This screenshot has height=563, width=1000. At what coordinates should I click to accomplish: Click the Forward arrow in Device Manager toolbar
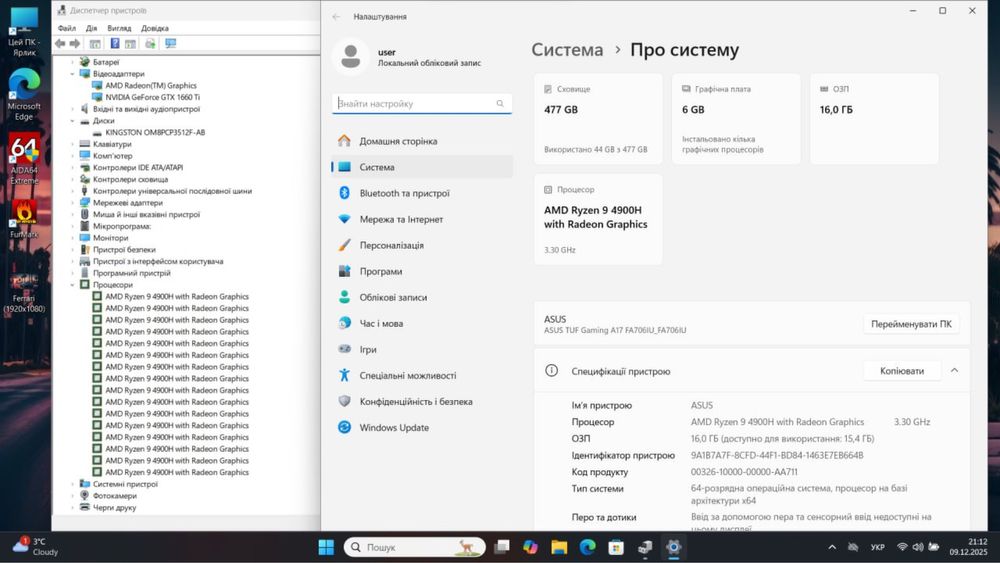point(75,43)
